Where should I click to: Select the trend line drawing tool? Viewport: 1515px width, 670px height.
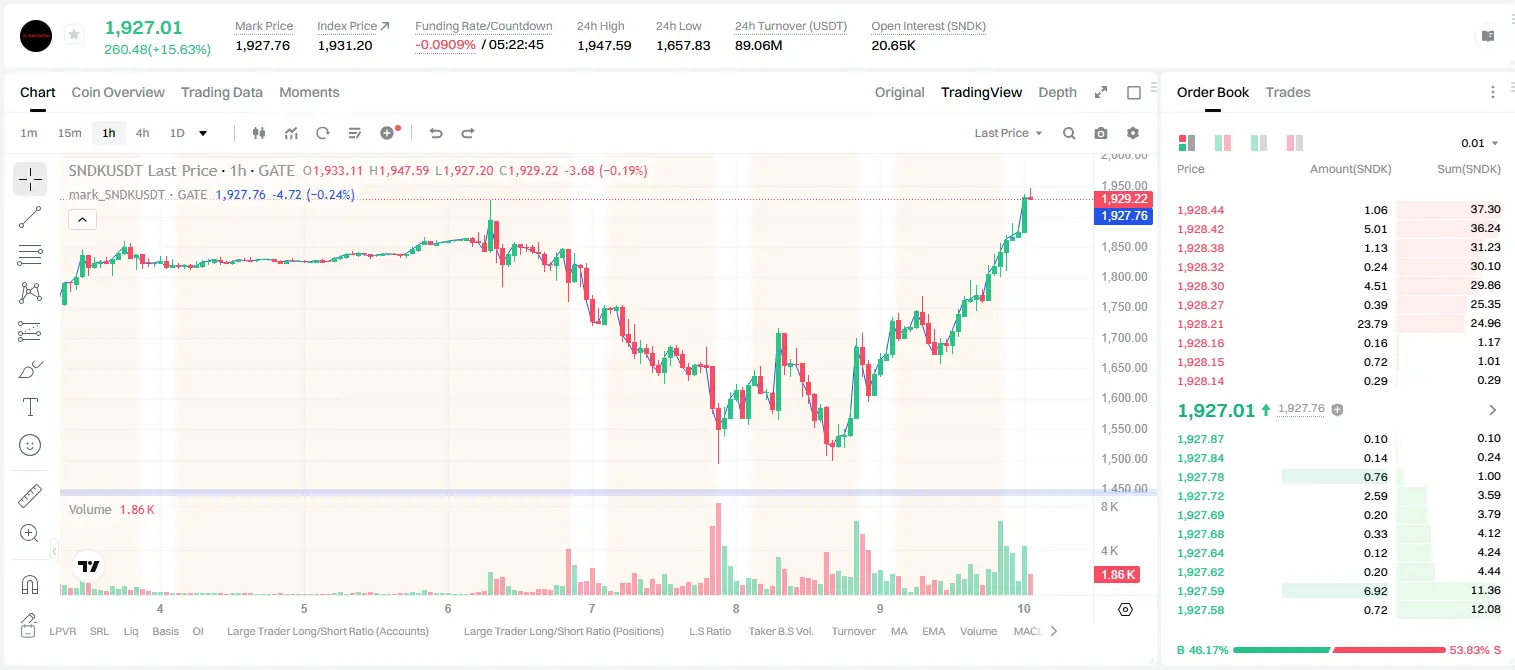click(30, 217)
